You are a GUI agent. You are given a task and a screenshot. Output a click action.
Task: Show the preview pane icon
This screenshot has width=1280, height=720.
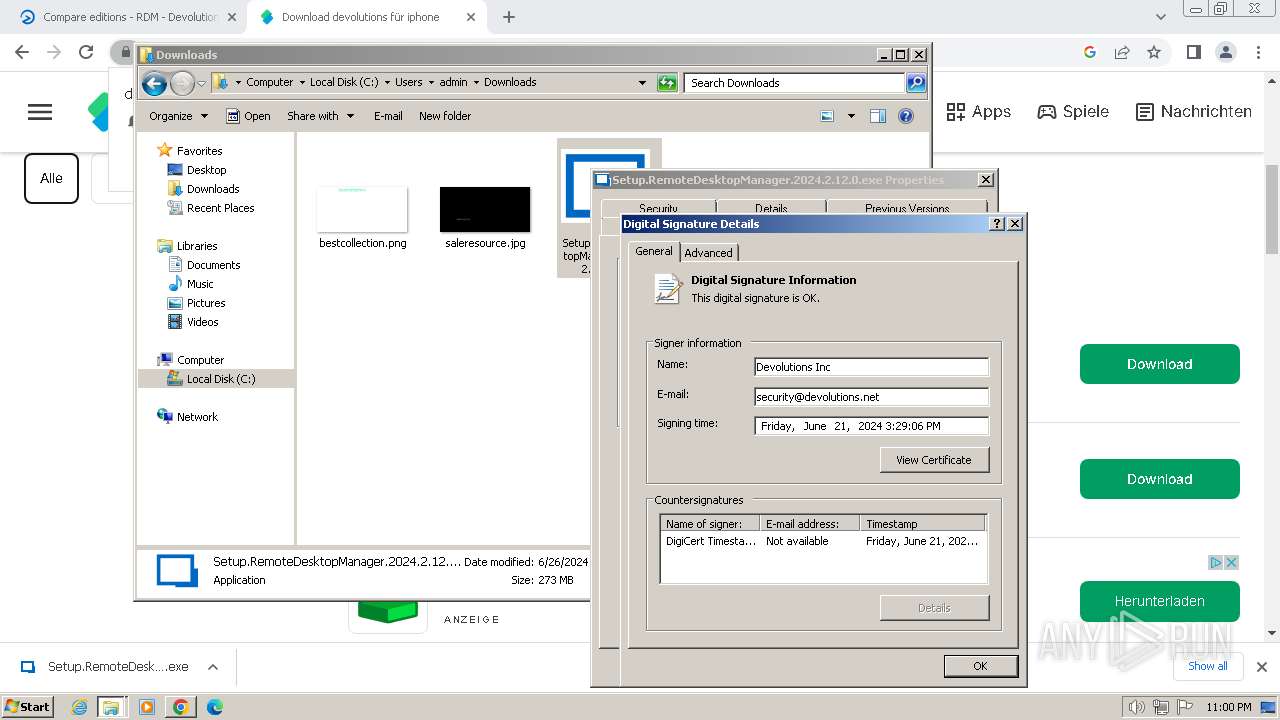(878, 116)
